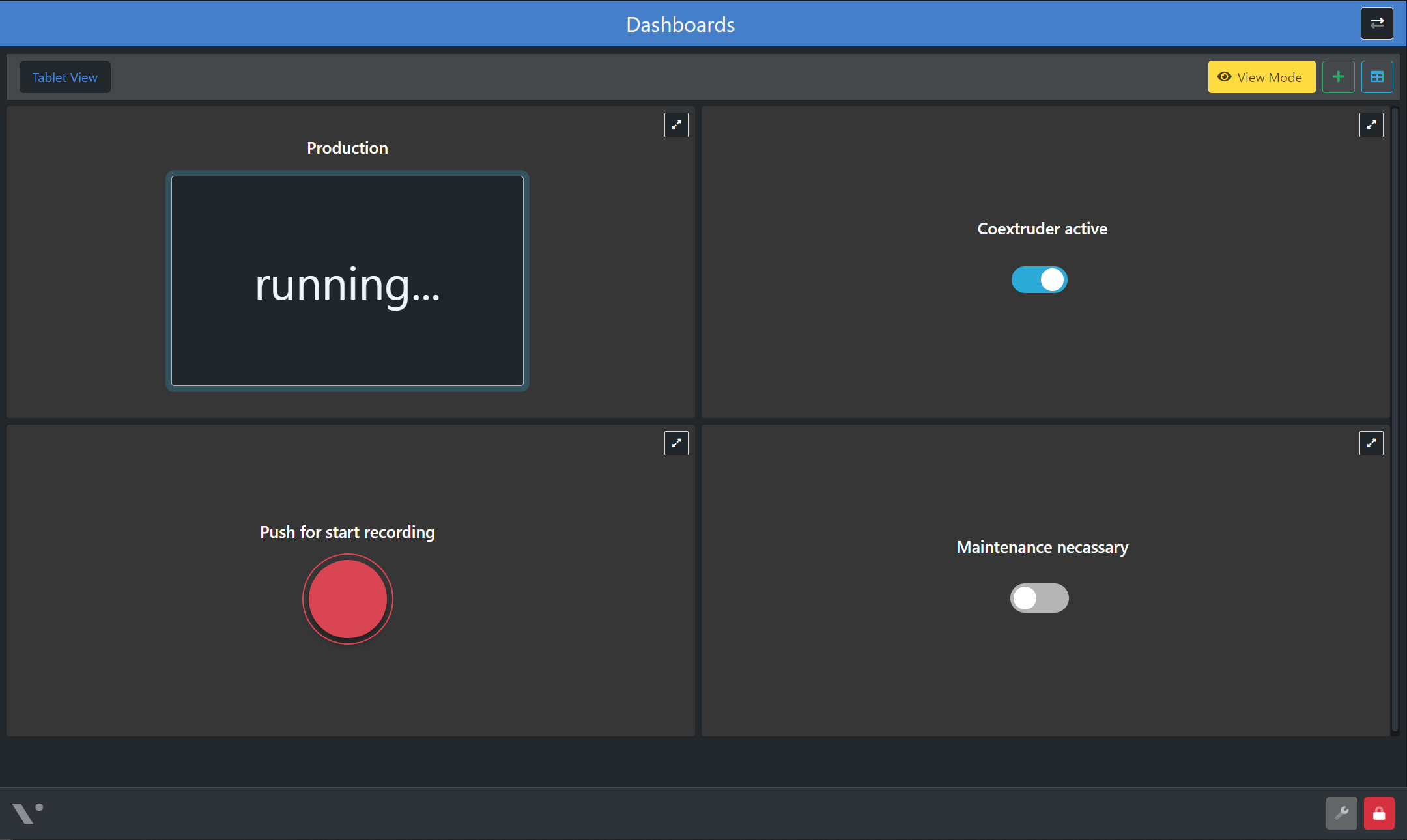Expand the Production widget to fullscreen
The height and width of the screenshot is (840, 1407).
[x=675, y=124]
